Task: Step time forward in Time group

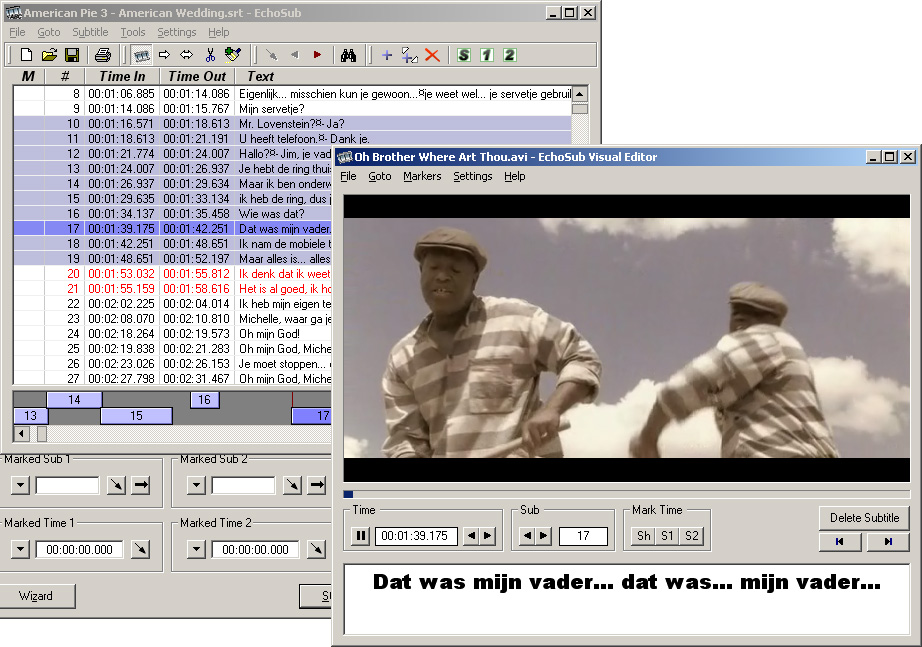Action: [487, 536]
